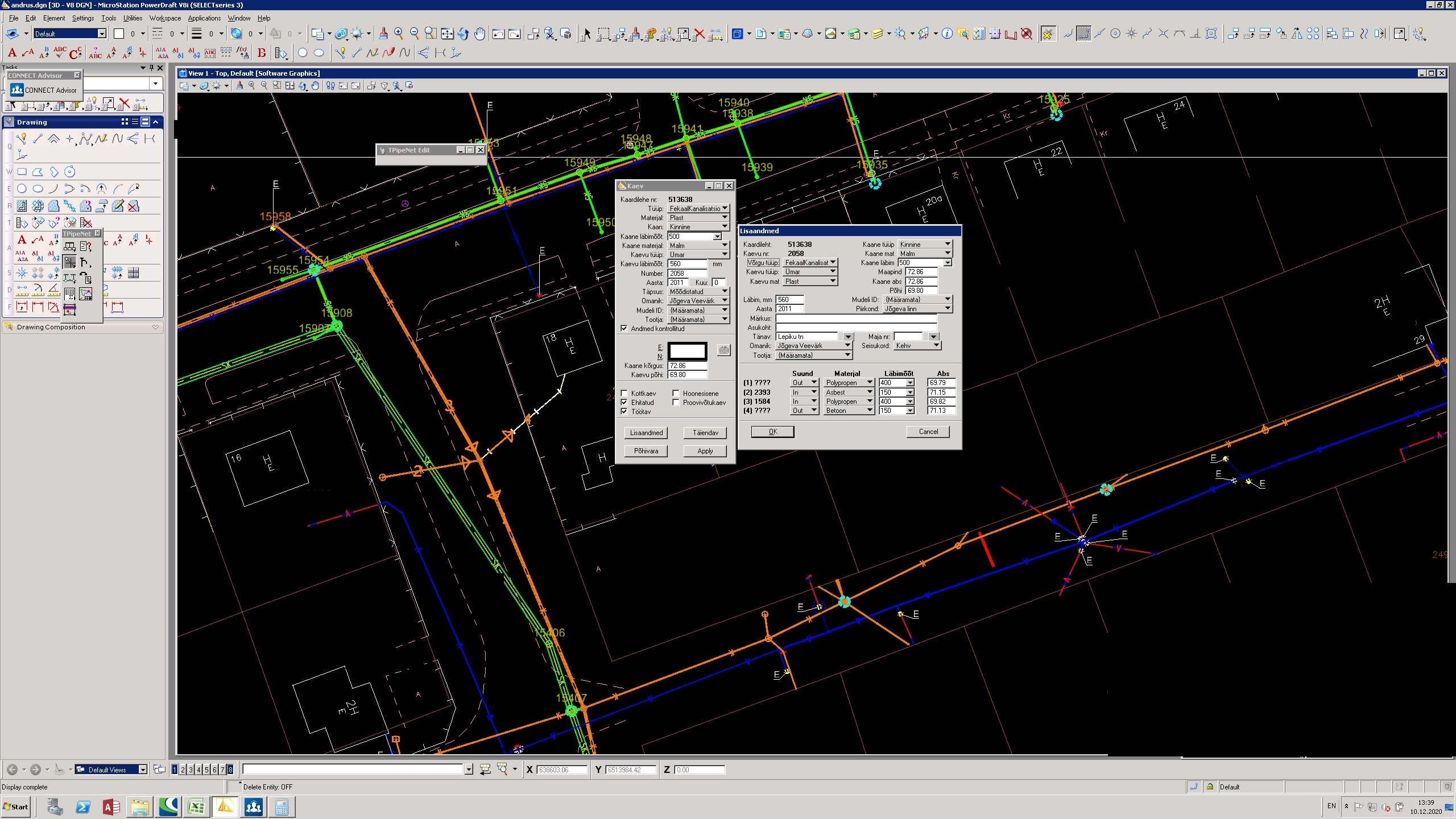Select the Delete Element red X tool
Image resolution: width=1456 pixels, height=819 pixels.
[699, 34]
